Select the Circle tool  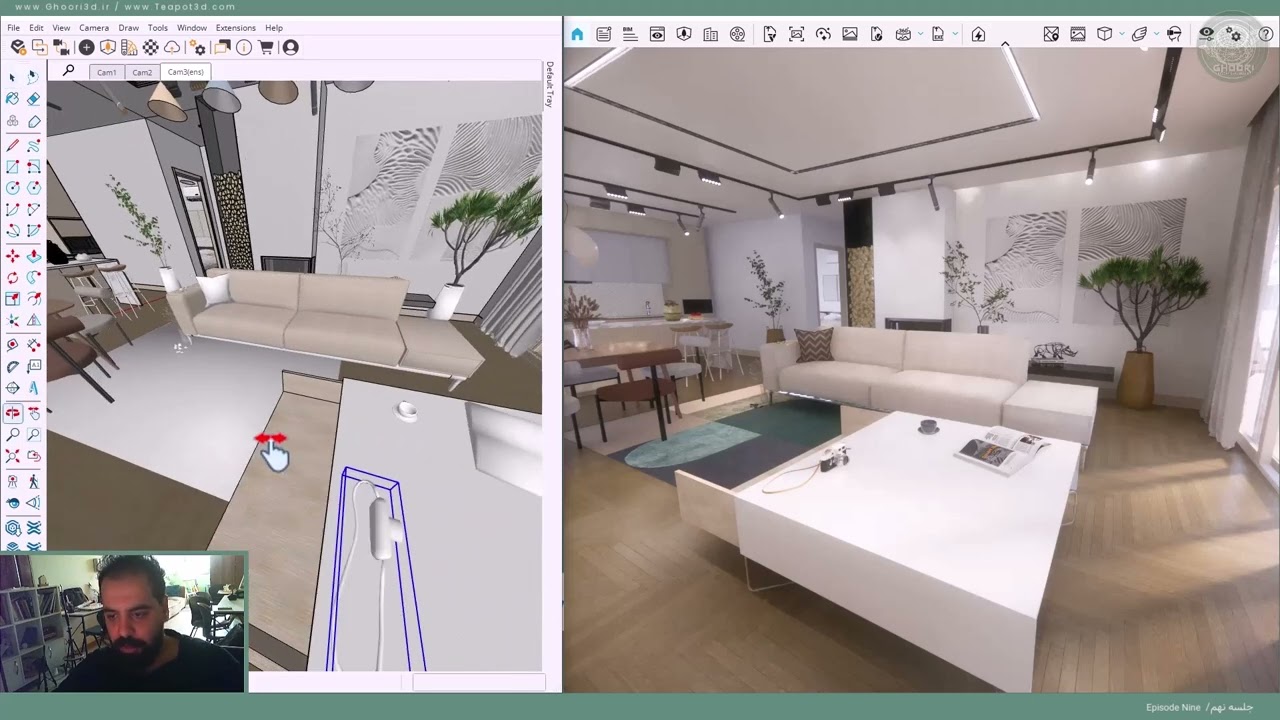pyautogui.click(x=12, y=188)
